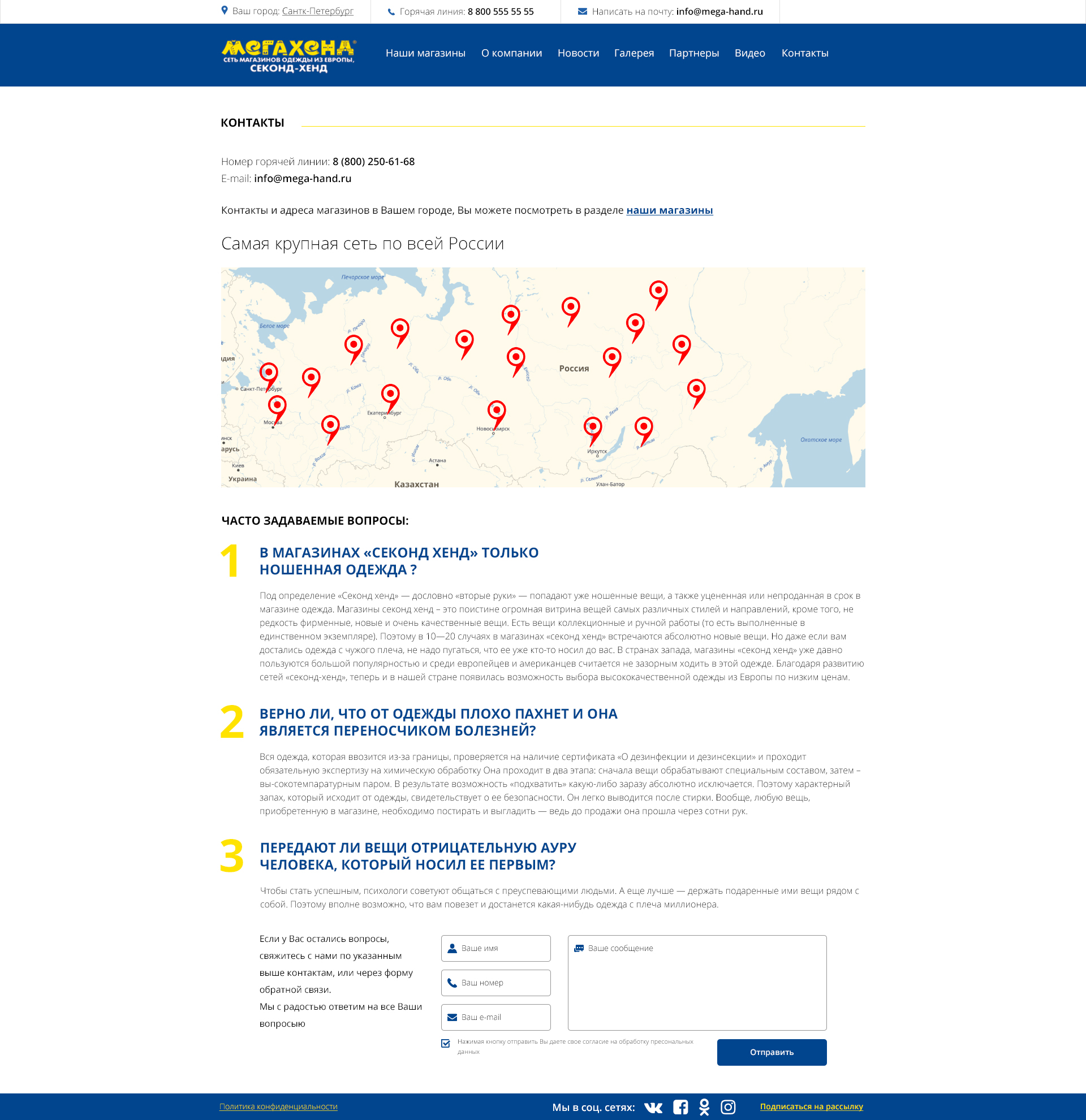Toggle the personal data consent checkbox
The image size is (1086, 1120).
pyautogui.click(x=446, y=1044)
